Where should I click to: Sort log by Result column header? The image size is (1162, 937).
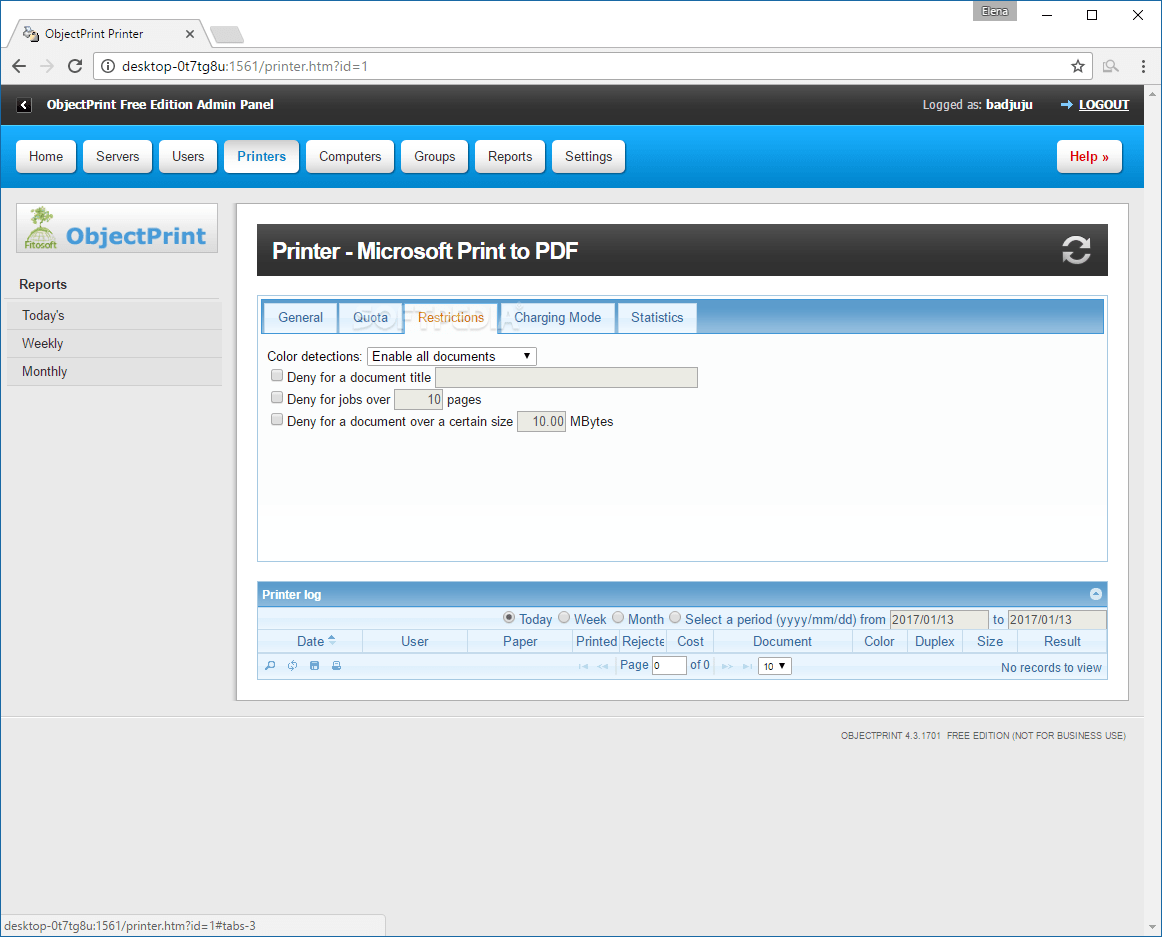[1062, 641]
